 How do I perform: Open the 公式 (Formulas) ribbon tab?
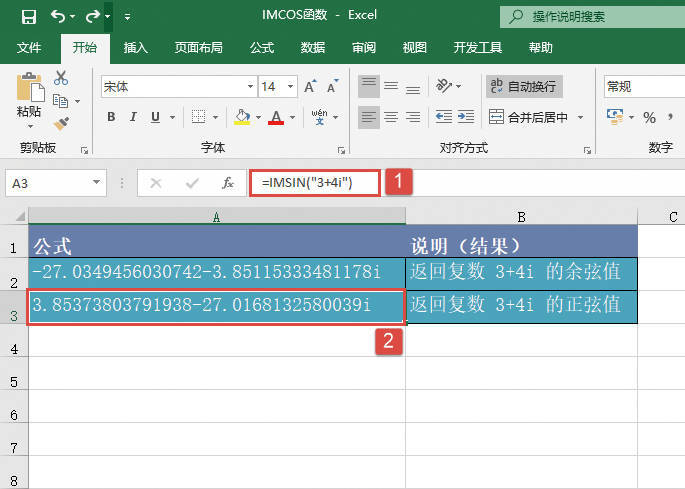[262, 47]
